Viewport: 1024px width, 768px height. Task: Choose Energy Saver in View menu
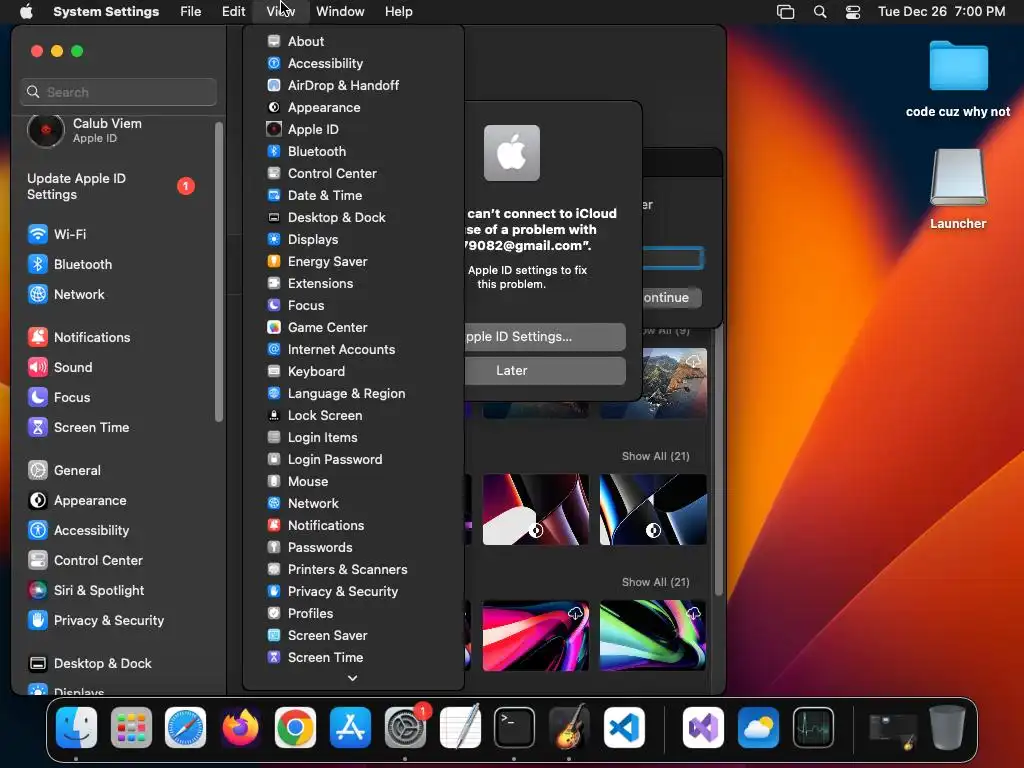point(353,261)
